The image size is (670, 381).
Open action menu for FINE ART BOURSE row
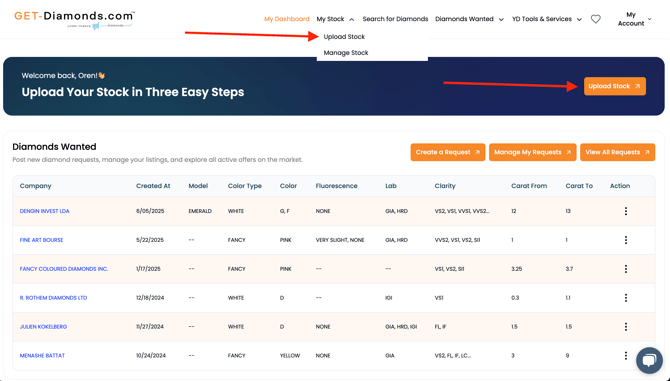coord(626,240)
